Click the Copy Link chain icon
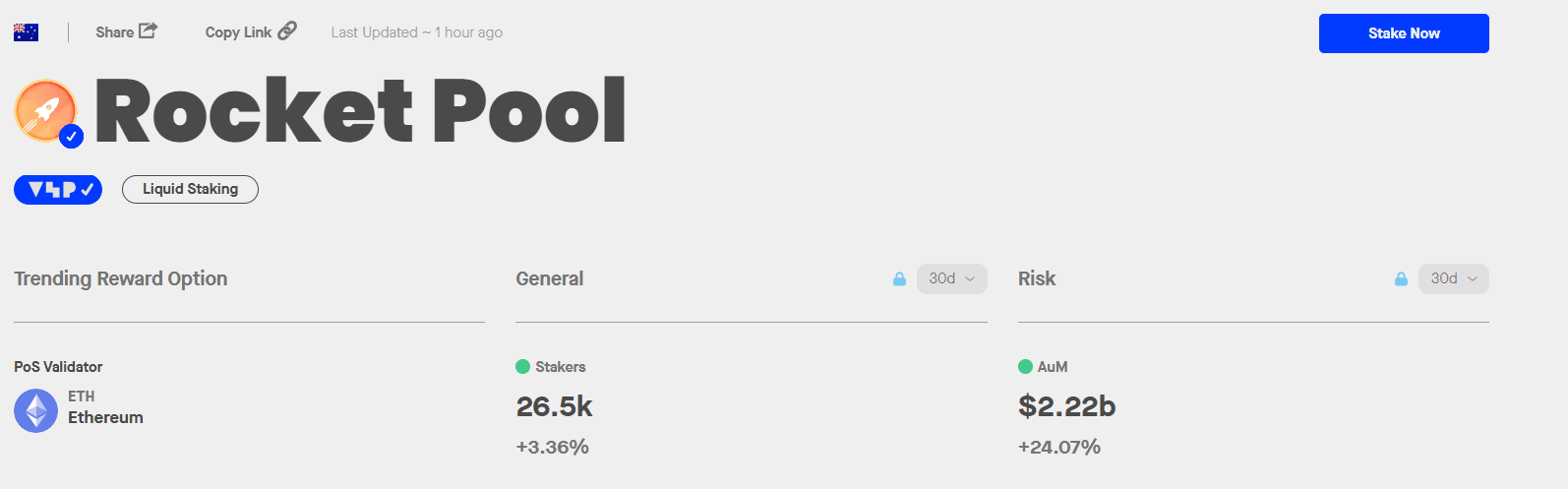This screenshot has height=489, width=1568. click(287, 31)
